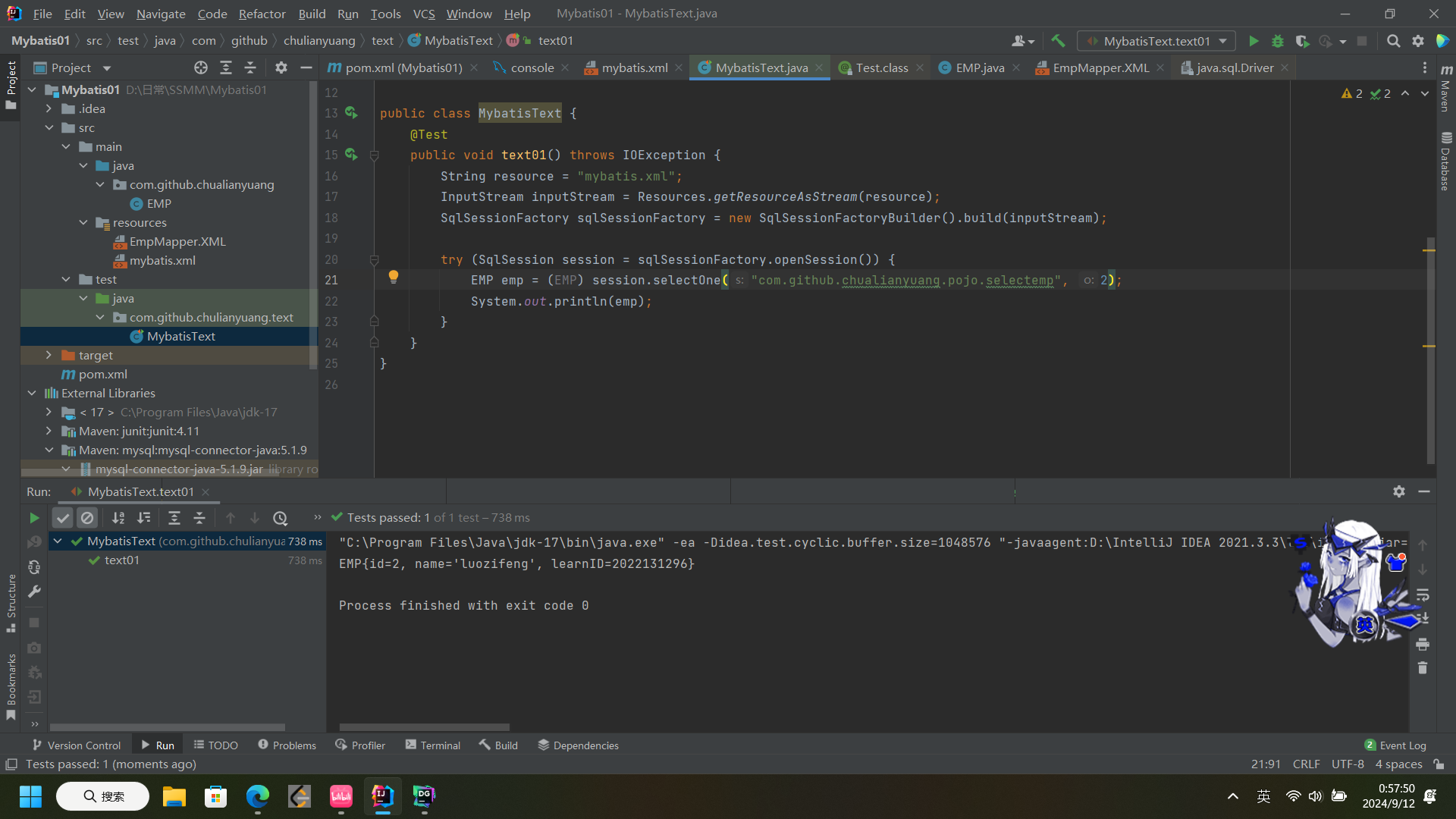
Task: Toggle Show Ignored tests button
Action: pyautogui.click(x=87, y=518)
